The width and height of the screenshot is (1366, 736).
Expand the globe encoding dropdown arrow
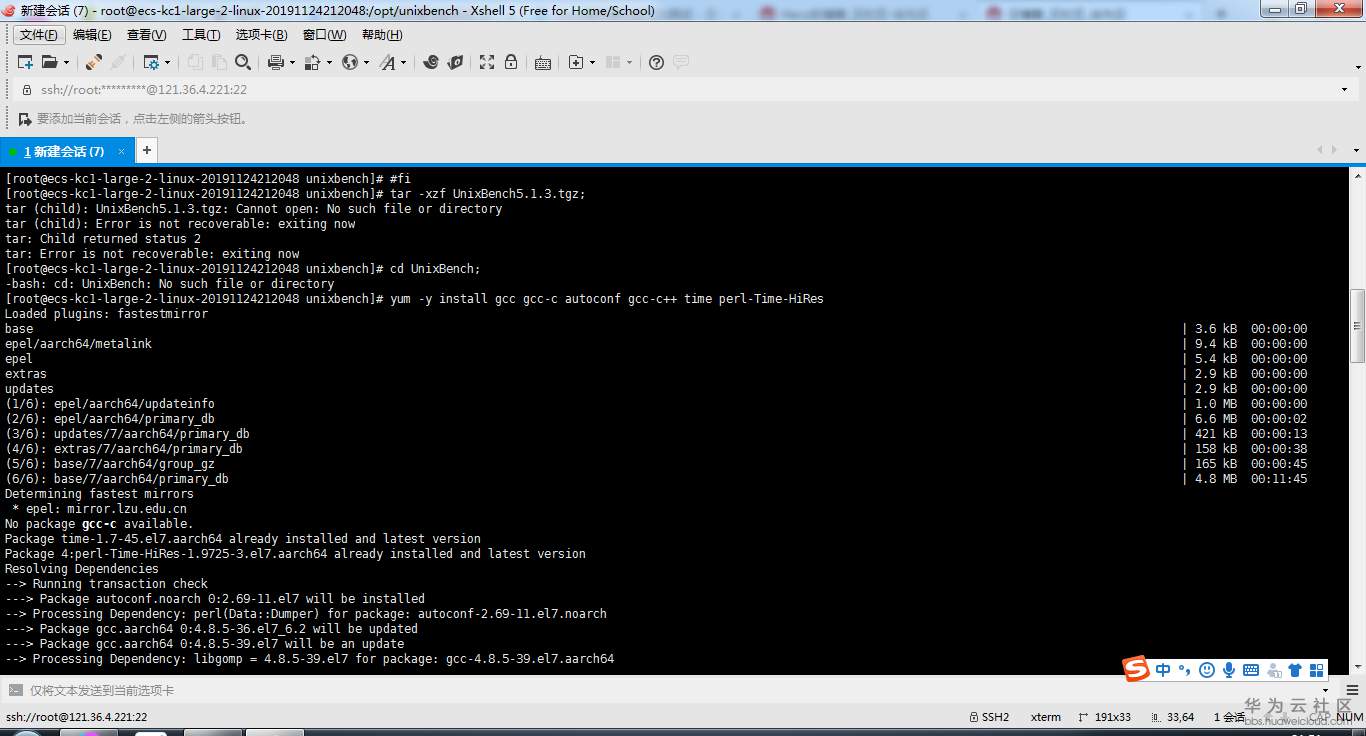click(x=366, y=62)
